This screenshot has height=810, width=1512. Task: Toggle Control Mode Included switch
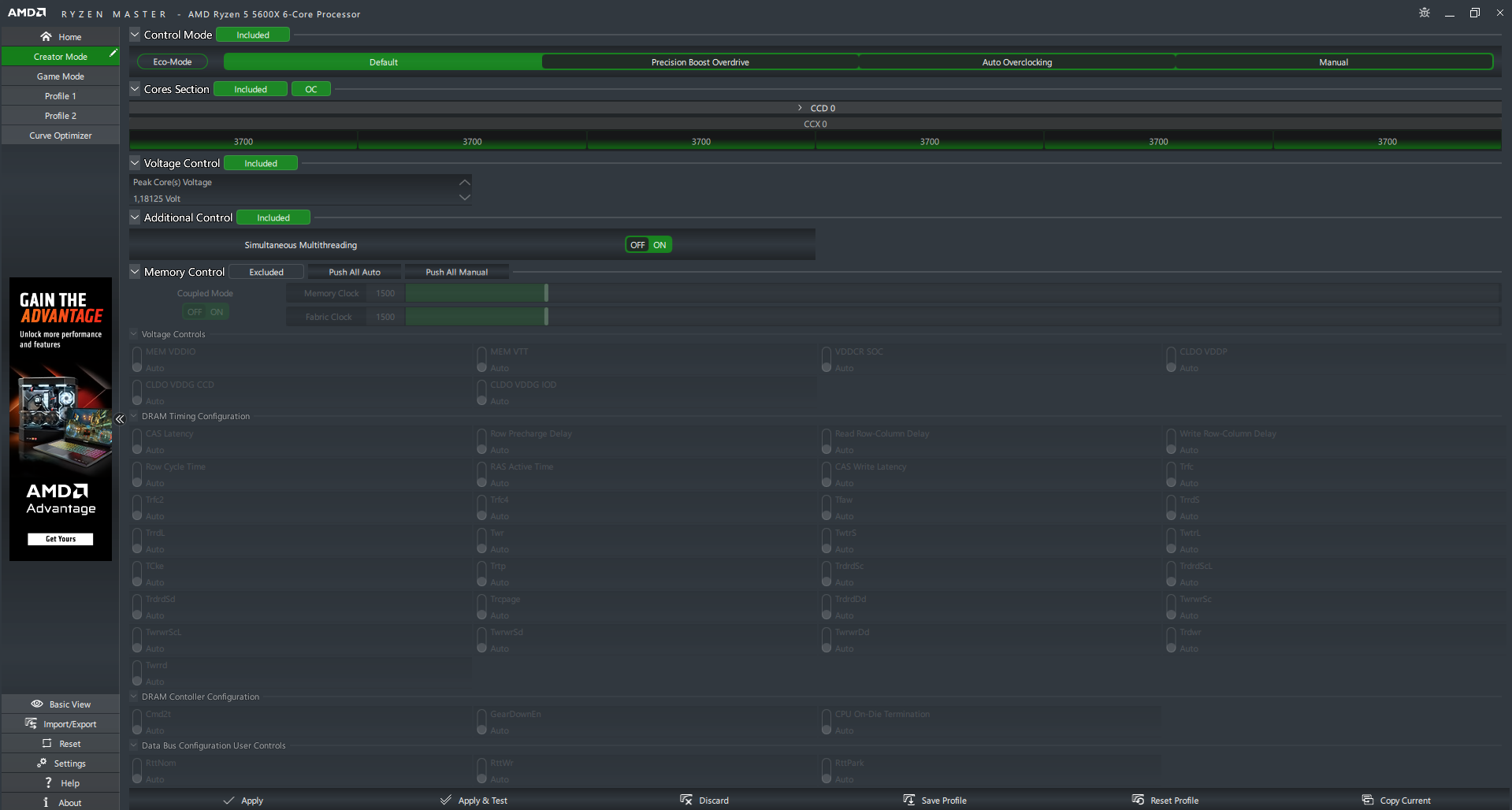[x=253, y=35]
